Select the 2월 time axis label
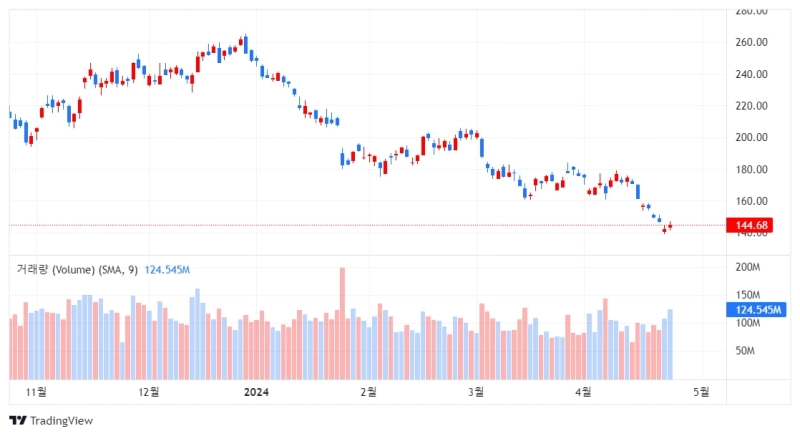Viewport: 800px width, 436px height. pos(368,392)
